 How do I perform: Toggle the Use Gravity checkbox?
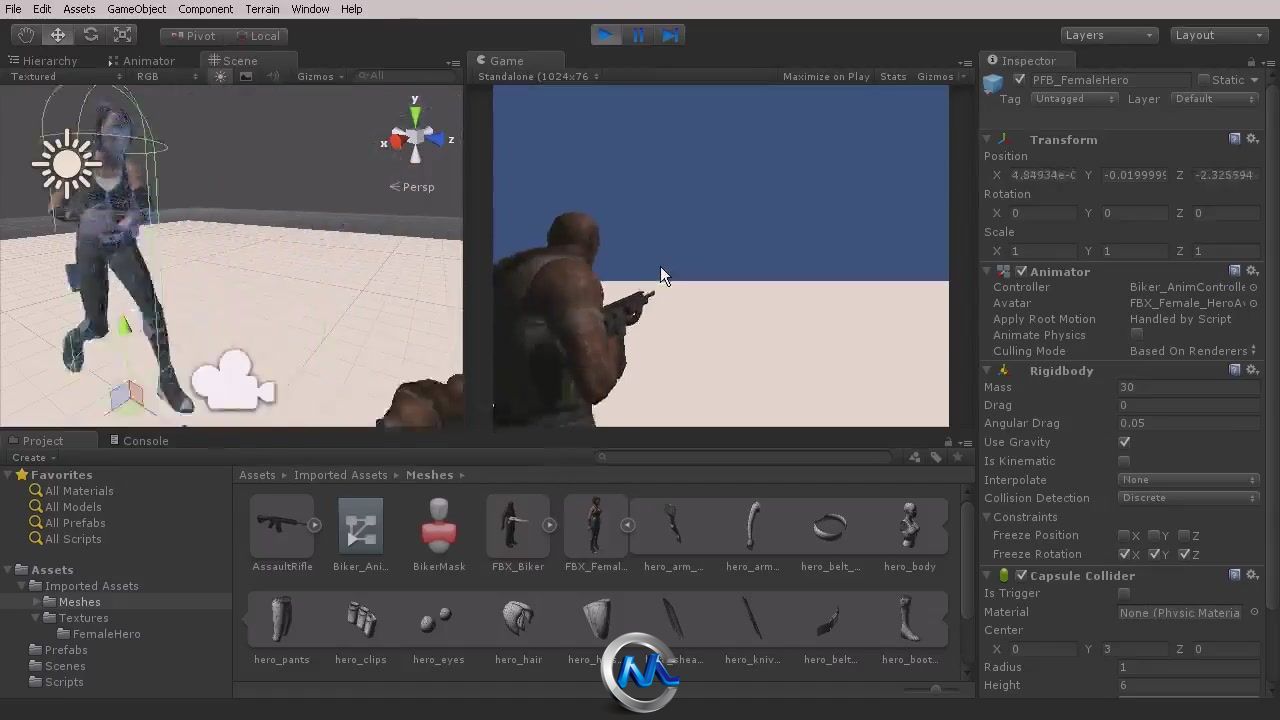1124,442
